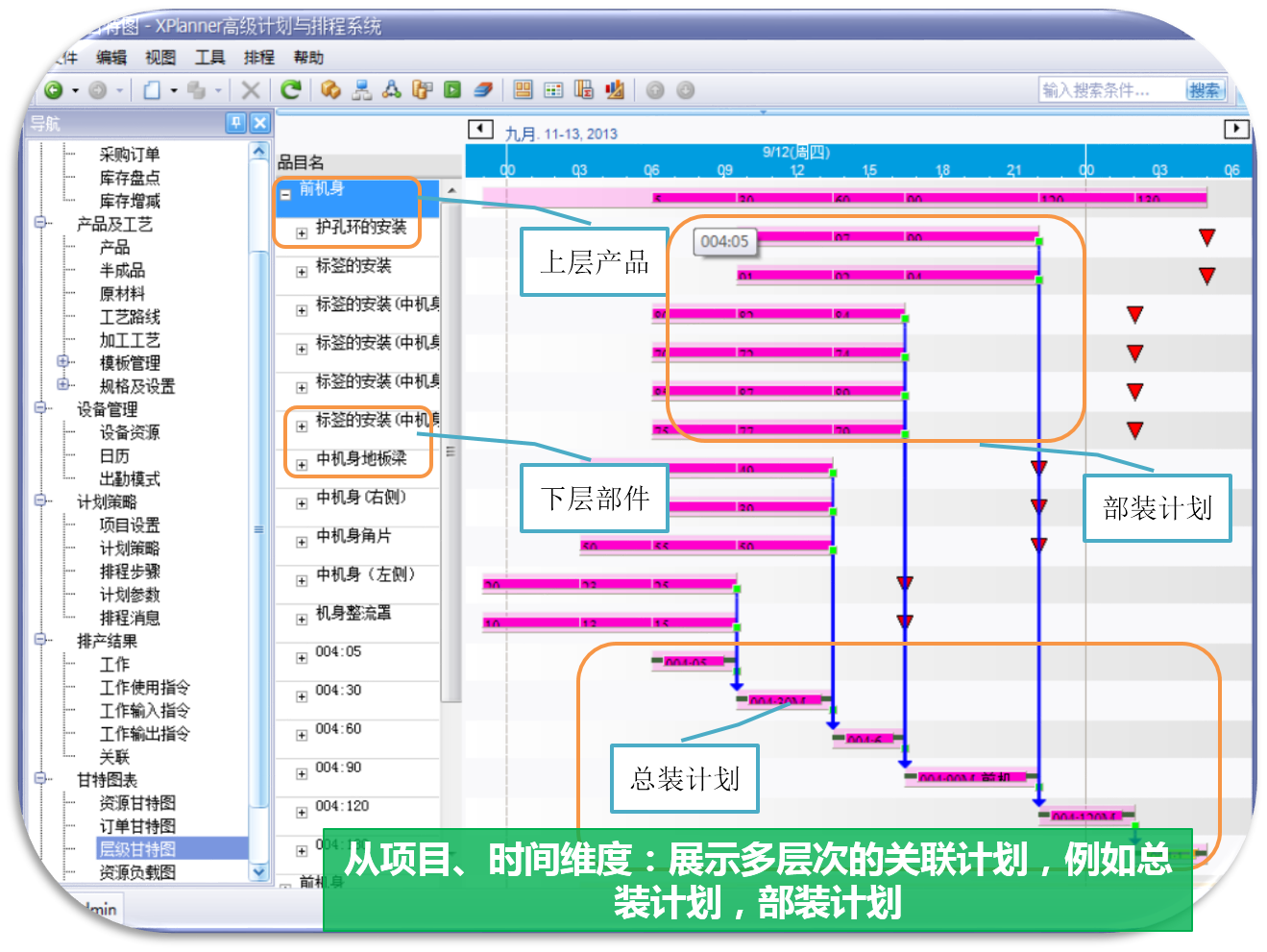Image resolution: width=1267 pixels, height=952 pixels.
Task: Click the network hierarchy toolbar icon
Action: [x=361, y=89]
